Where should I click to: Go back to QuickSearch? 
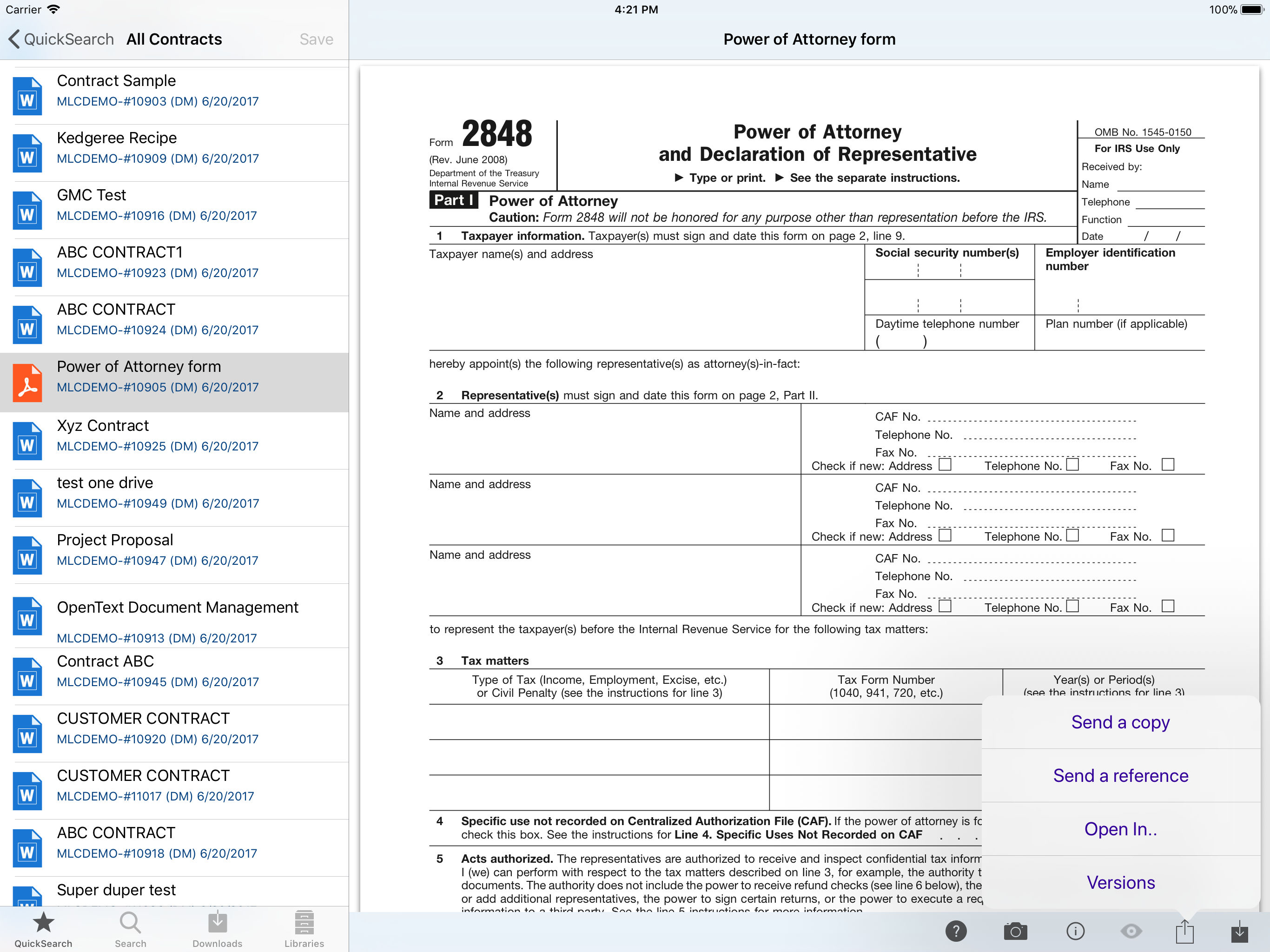(61, 39)
